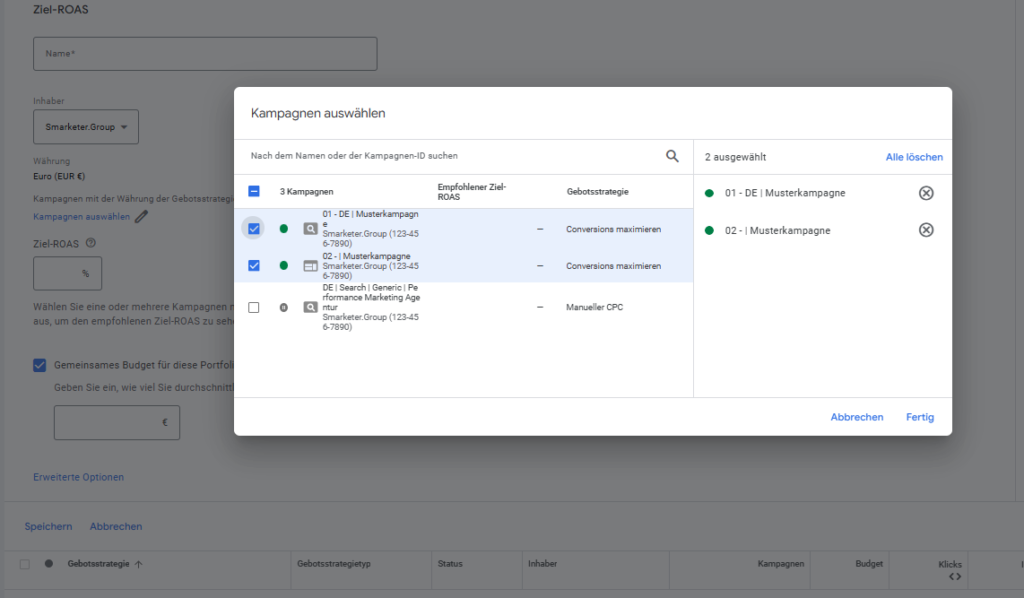1024x598 pixels.
Task: Sort by the Gebotsstrategie column header
Action: pos(98,564)
